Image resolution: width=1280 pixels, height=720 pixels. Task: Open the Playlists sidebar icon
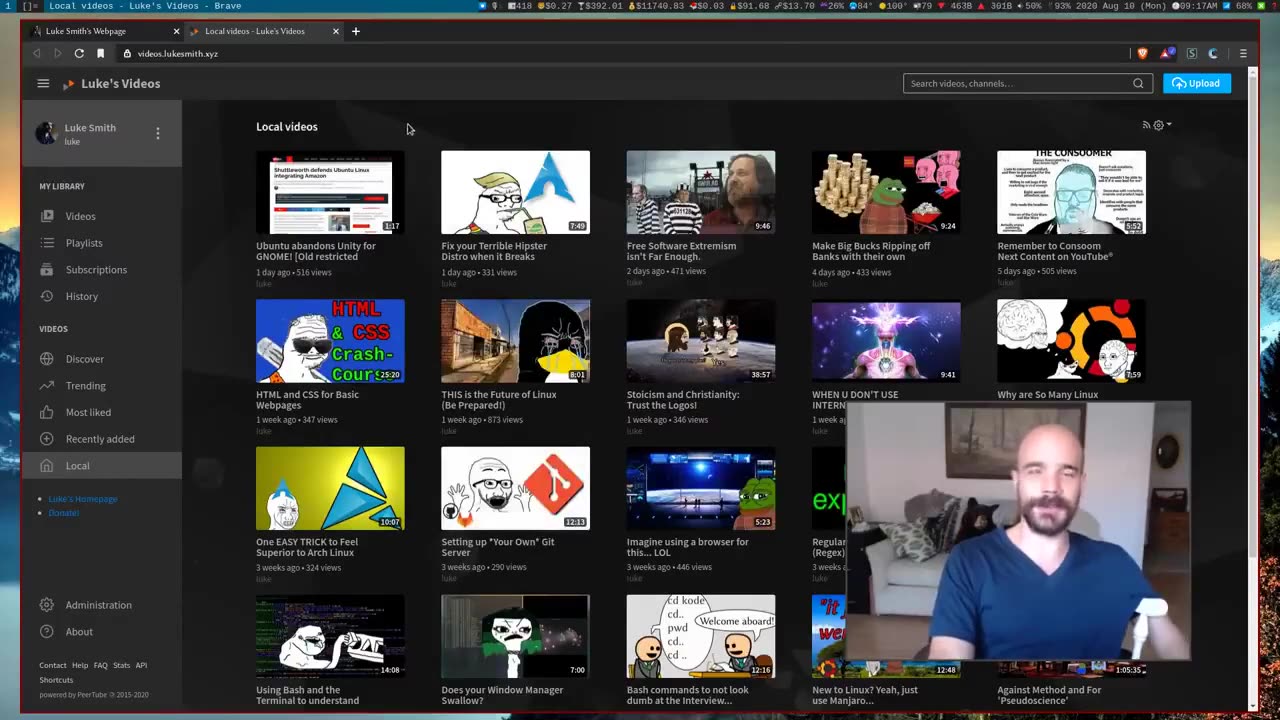pyautogui.click(x=47, y=243)
